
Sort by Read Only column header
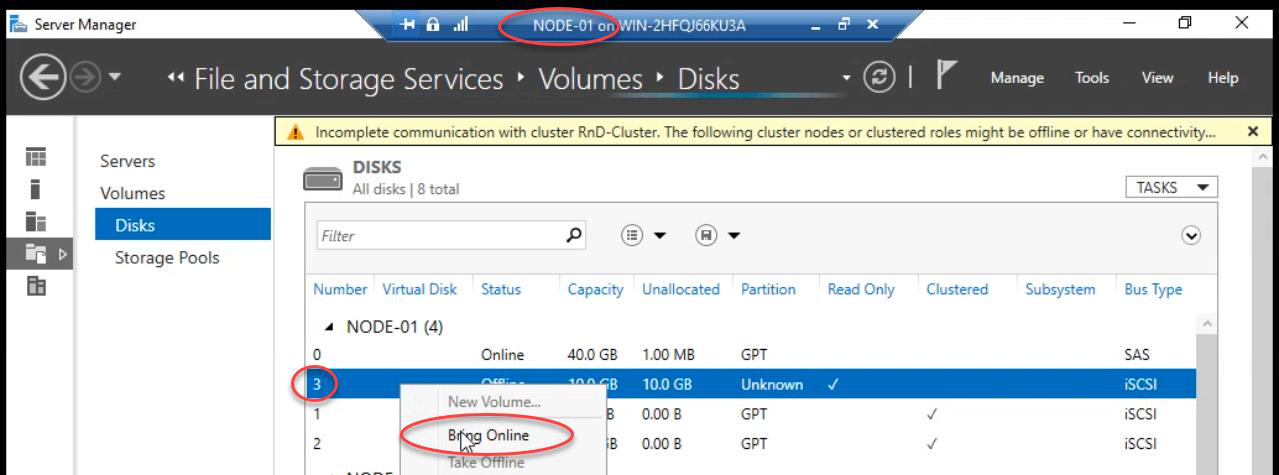pos(861,289)
